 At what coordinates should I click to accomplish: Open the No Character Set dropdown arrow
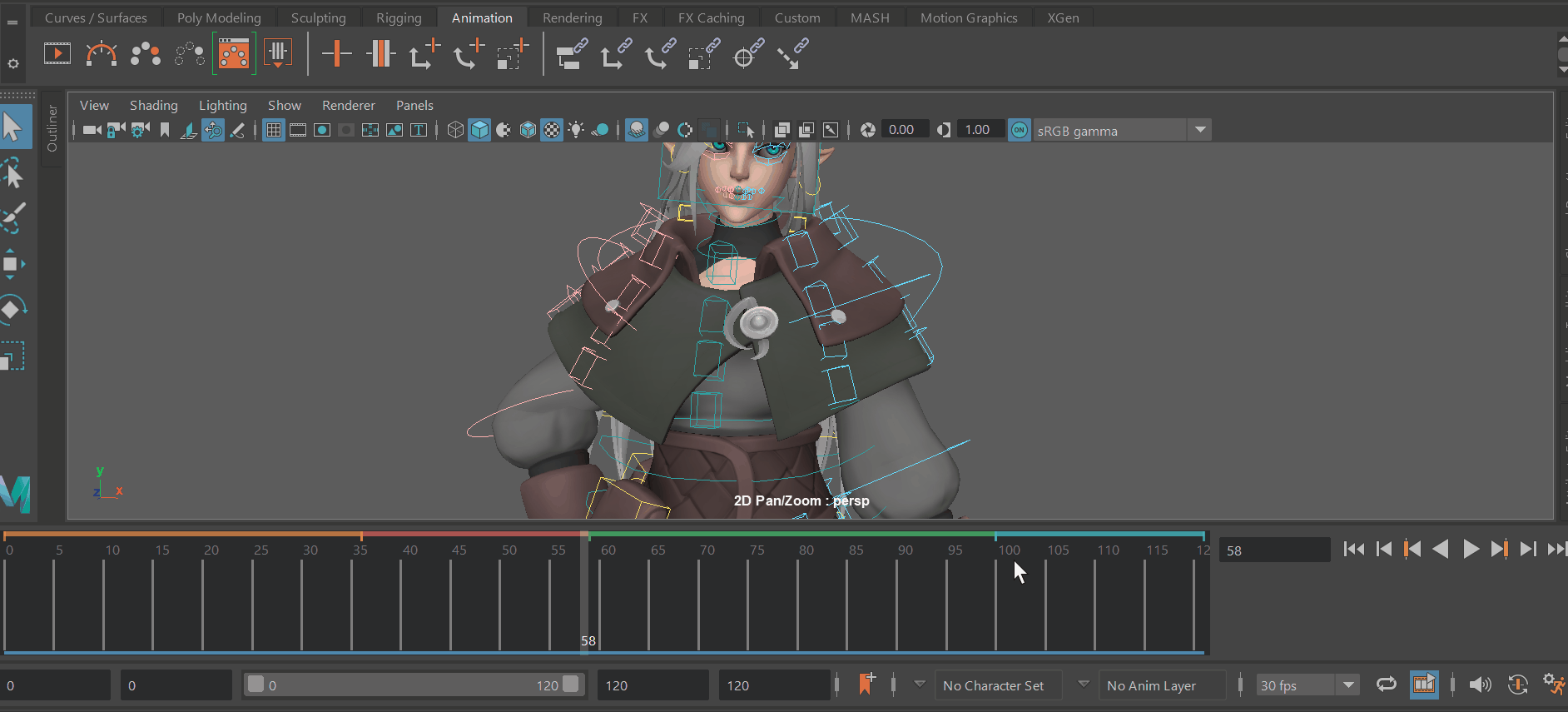tap(920, 685)
